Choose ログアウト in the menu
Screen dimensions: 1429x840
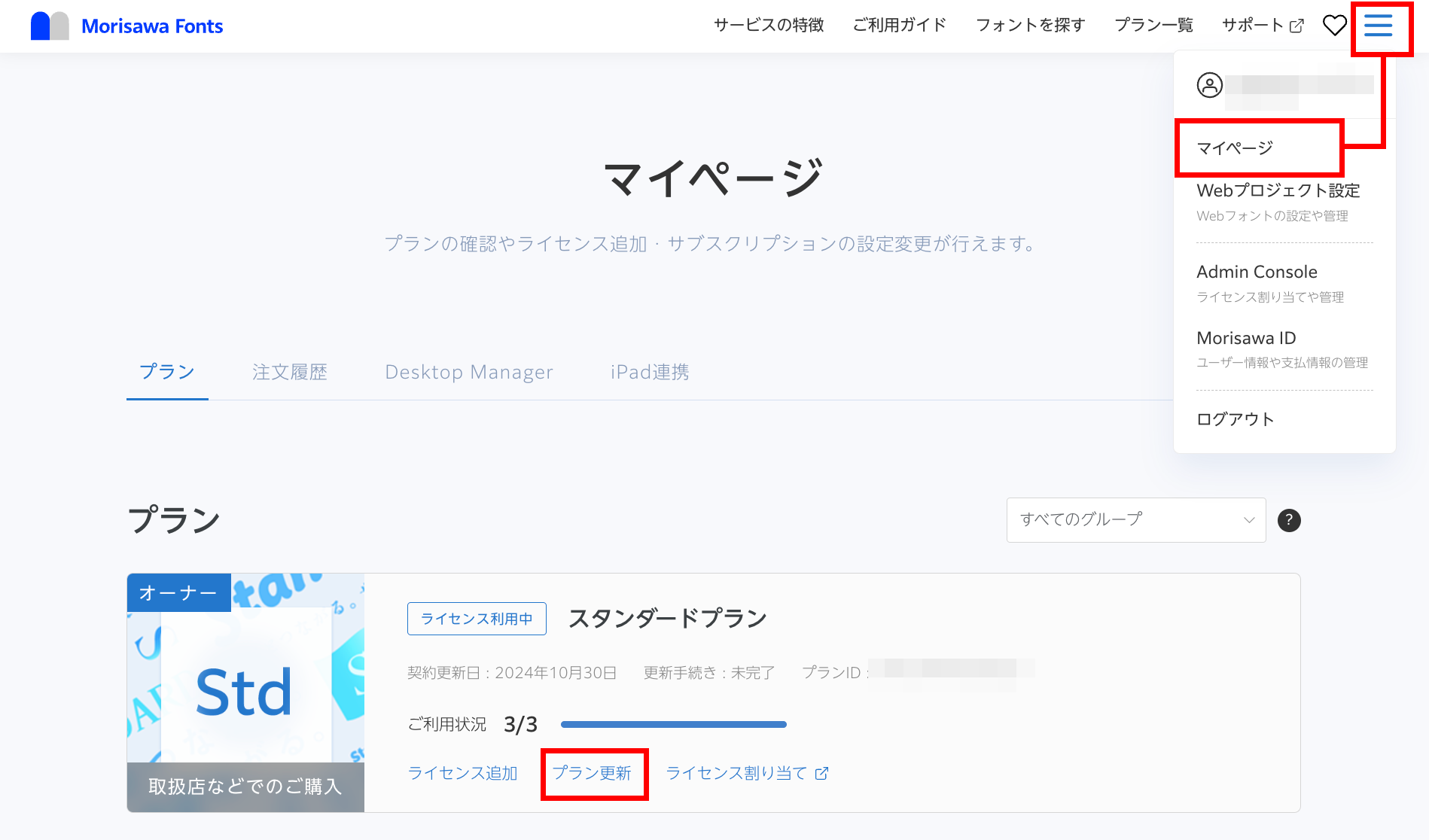point(1236,419)
